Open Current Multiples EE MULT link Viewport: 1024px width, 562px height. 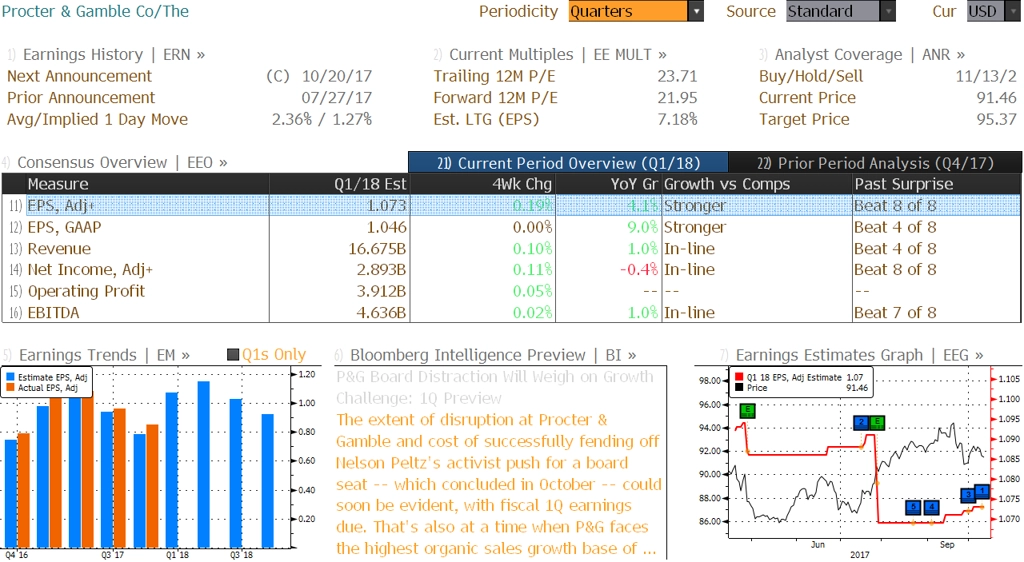[558, 54]
